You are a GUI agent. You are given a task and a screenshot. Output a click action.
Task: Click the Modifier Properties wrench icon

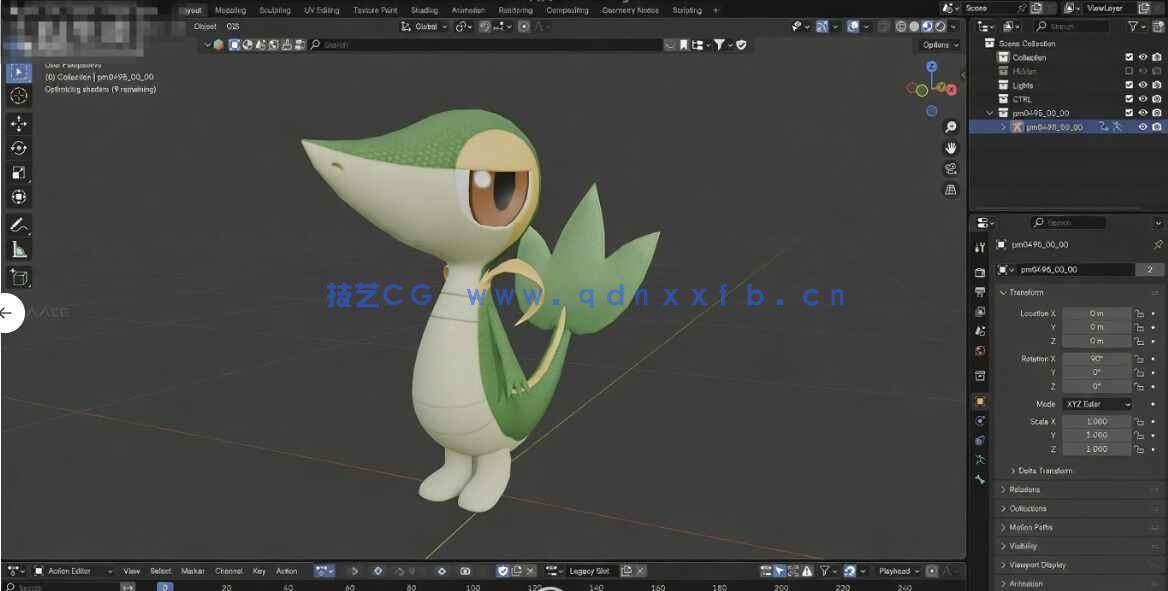click(981, 420)
